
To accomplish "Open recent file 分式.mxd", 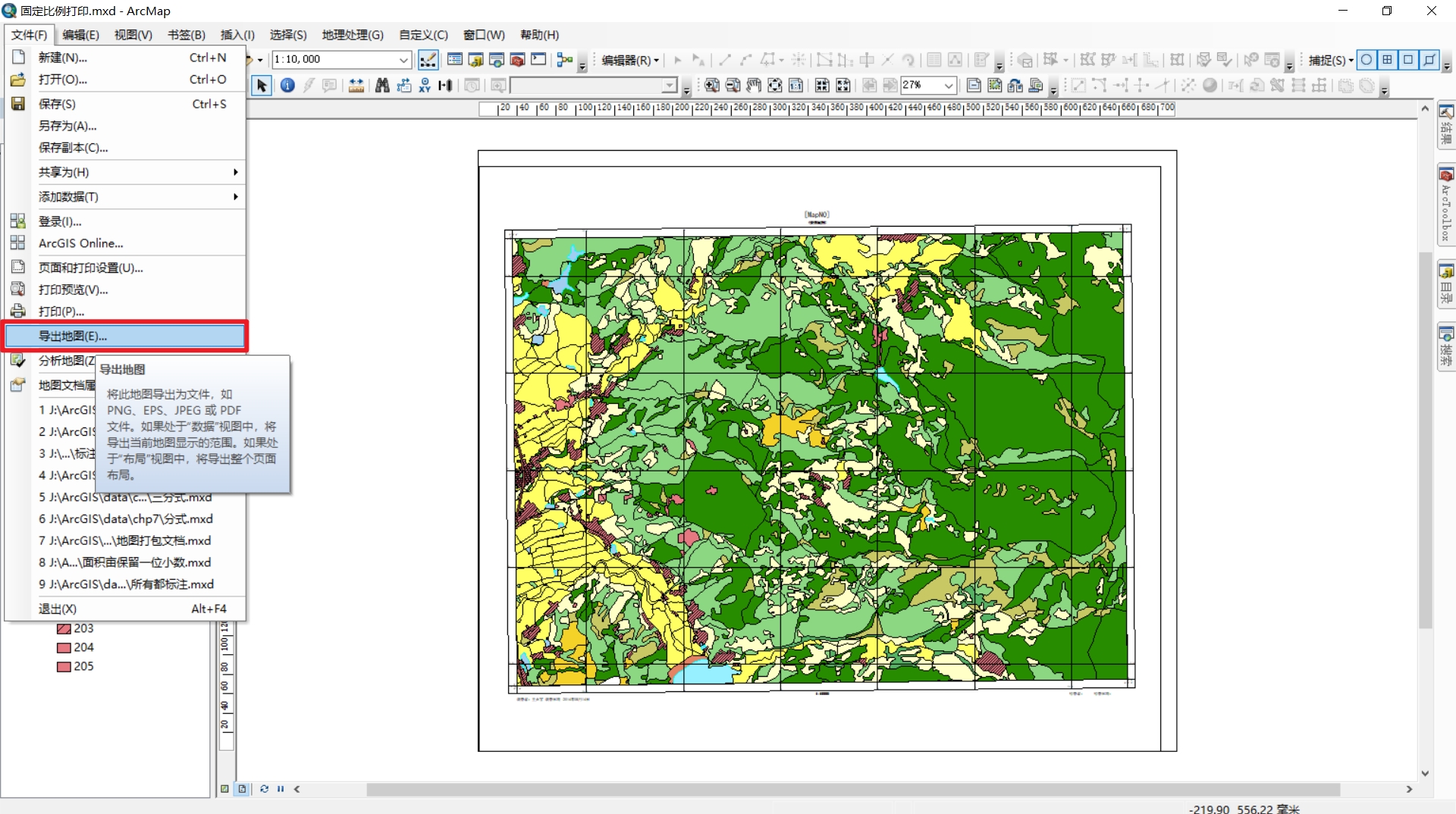I will (125, 519).
